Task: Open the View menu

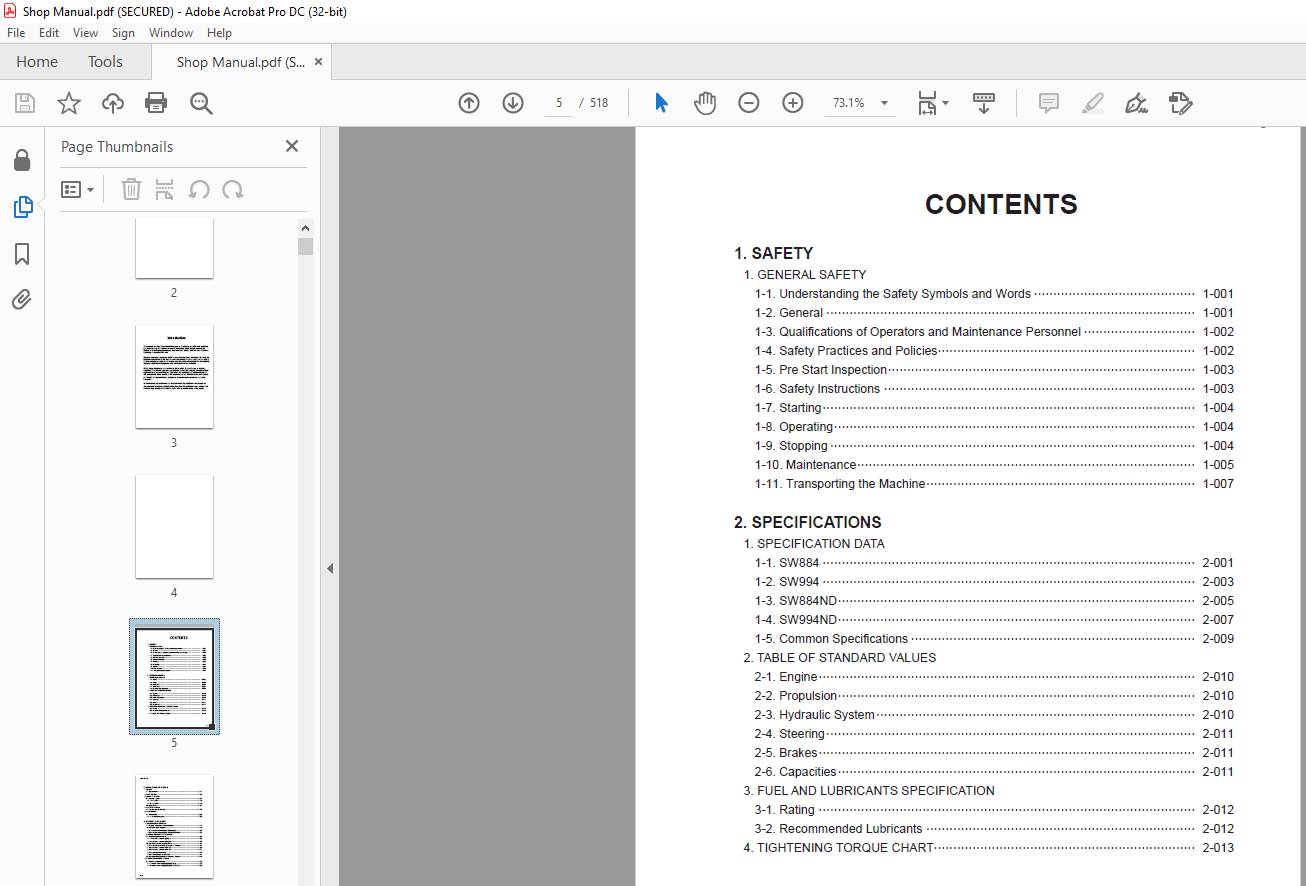Action: pyautogui.click(x=85, y=33)
